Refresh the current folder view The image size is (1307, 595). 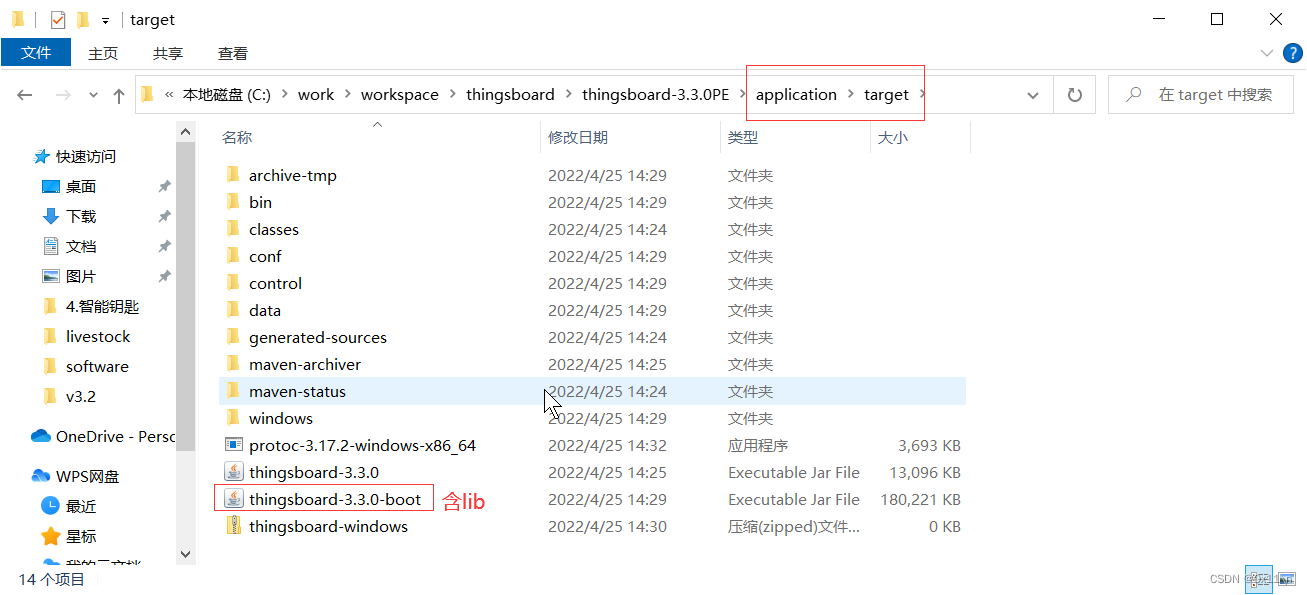click(1075, 95)
